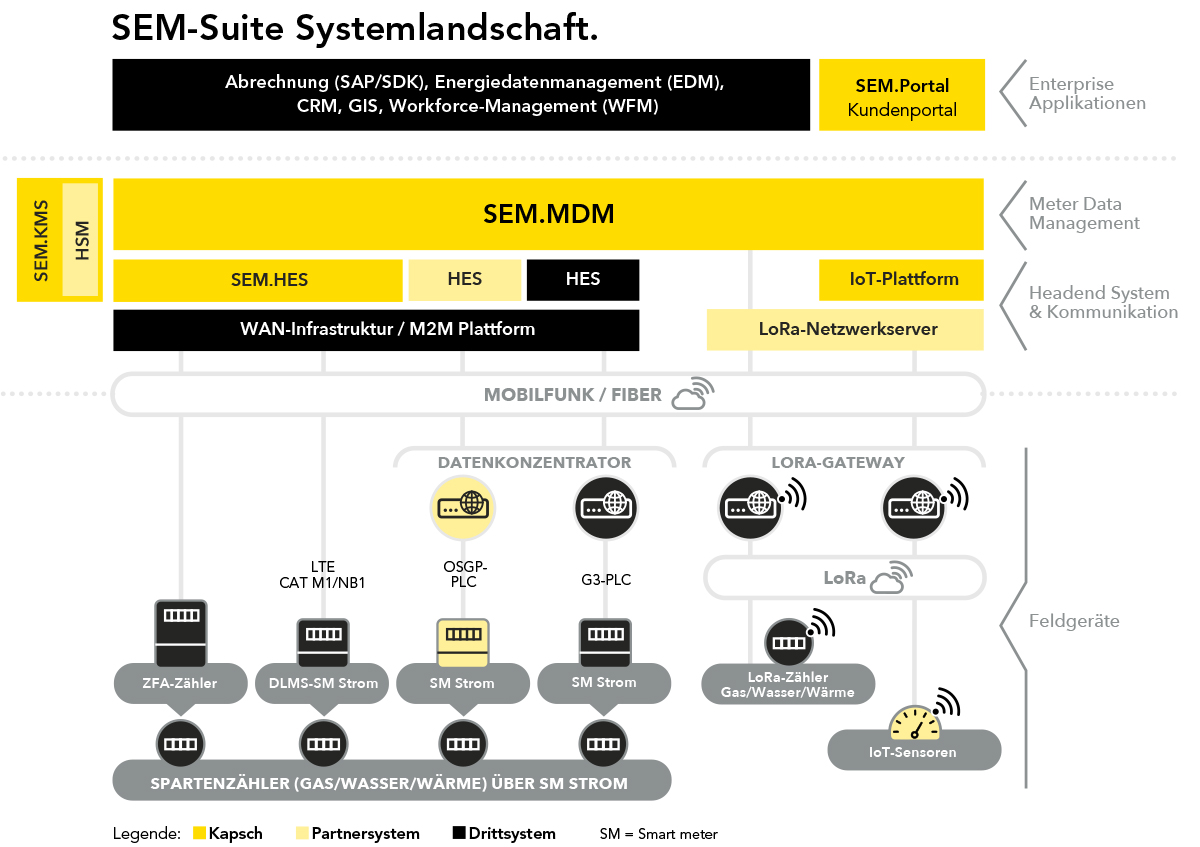Click round submeter icon below G3-PLC SM Strom
Screen dimensions: 1200x847
pyautogui.click(x=605, y=744)
